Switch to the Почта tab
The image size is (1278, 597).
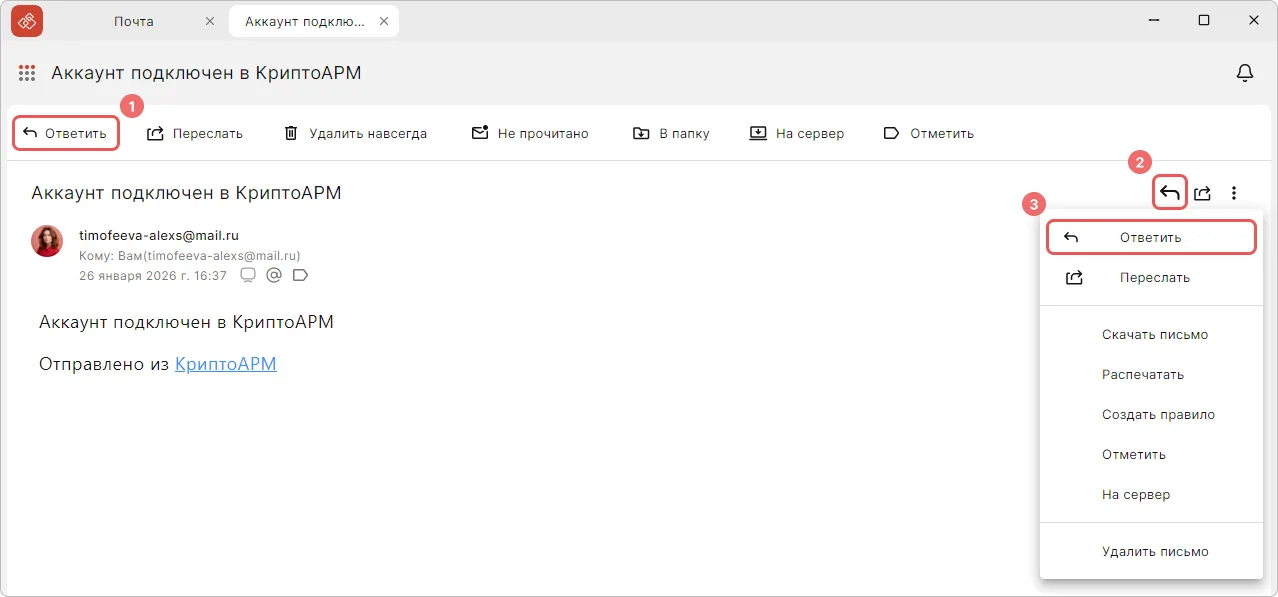[134, 21]
